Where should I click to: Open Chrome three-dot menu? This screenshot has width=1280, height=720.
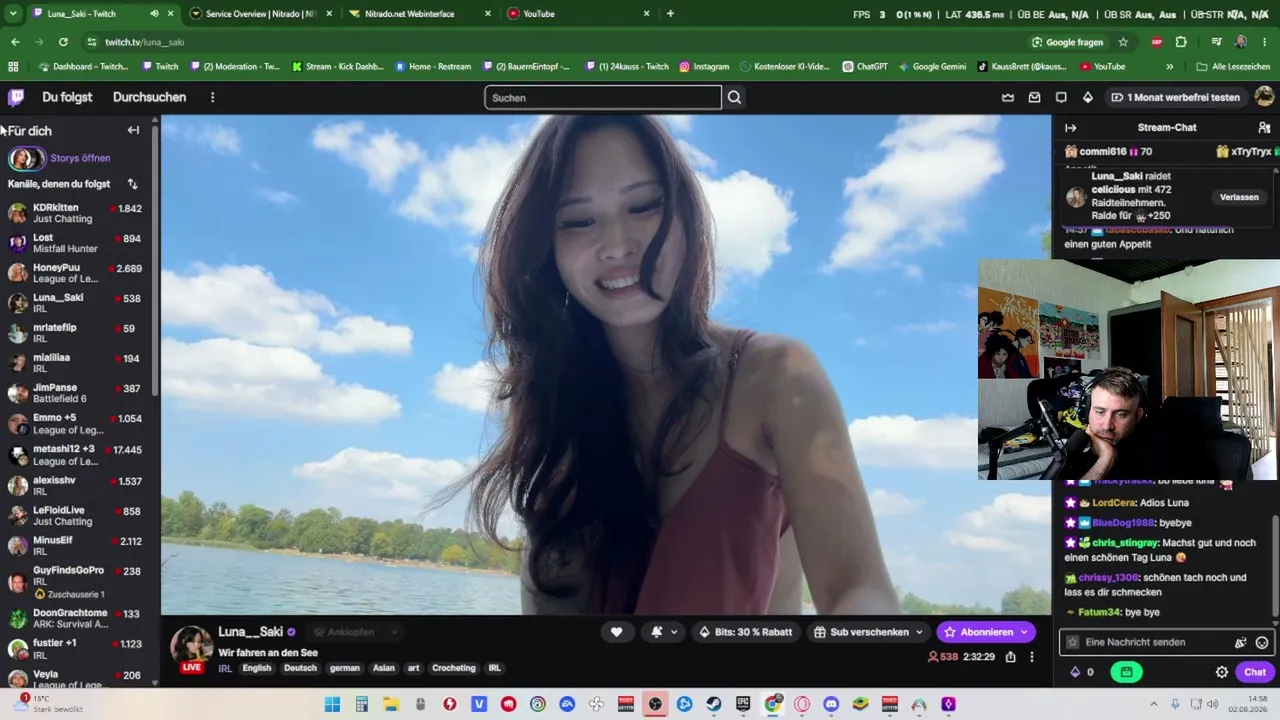click(1265, 42)
